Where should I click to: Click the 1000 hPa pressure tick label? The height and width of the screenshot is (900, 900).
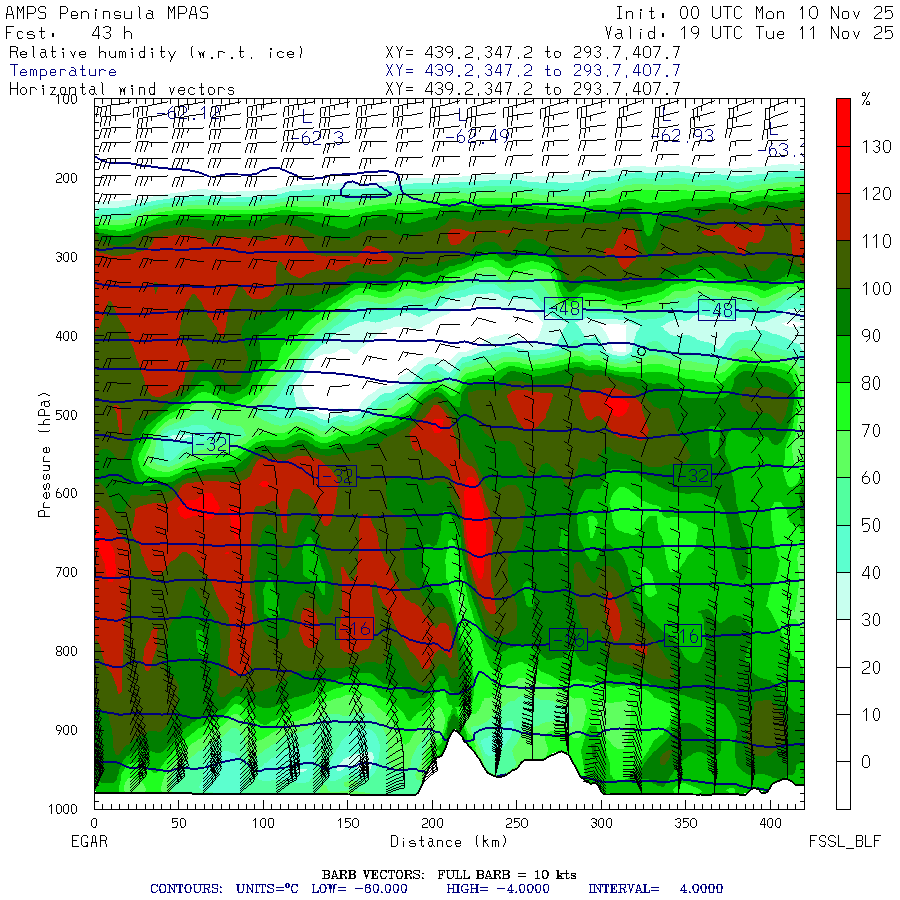(63, 809)
